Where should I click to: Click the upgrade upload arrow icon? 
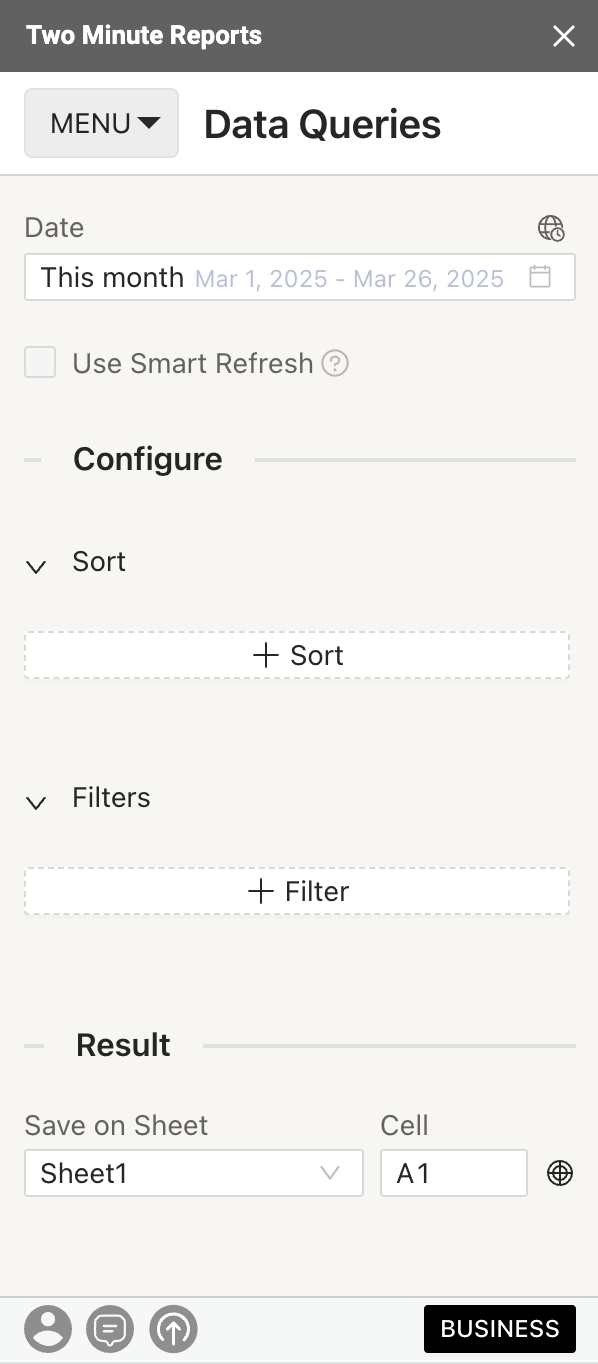click(173, 1329)
